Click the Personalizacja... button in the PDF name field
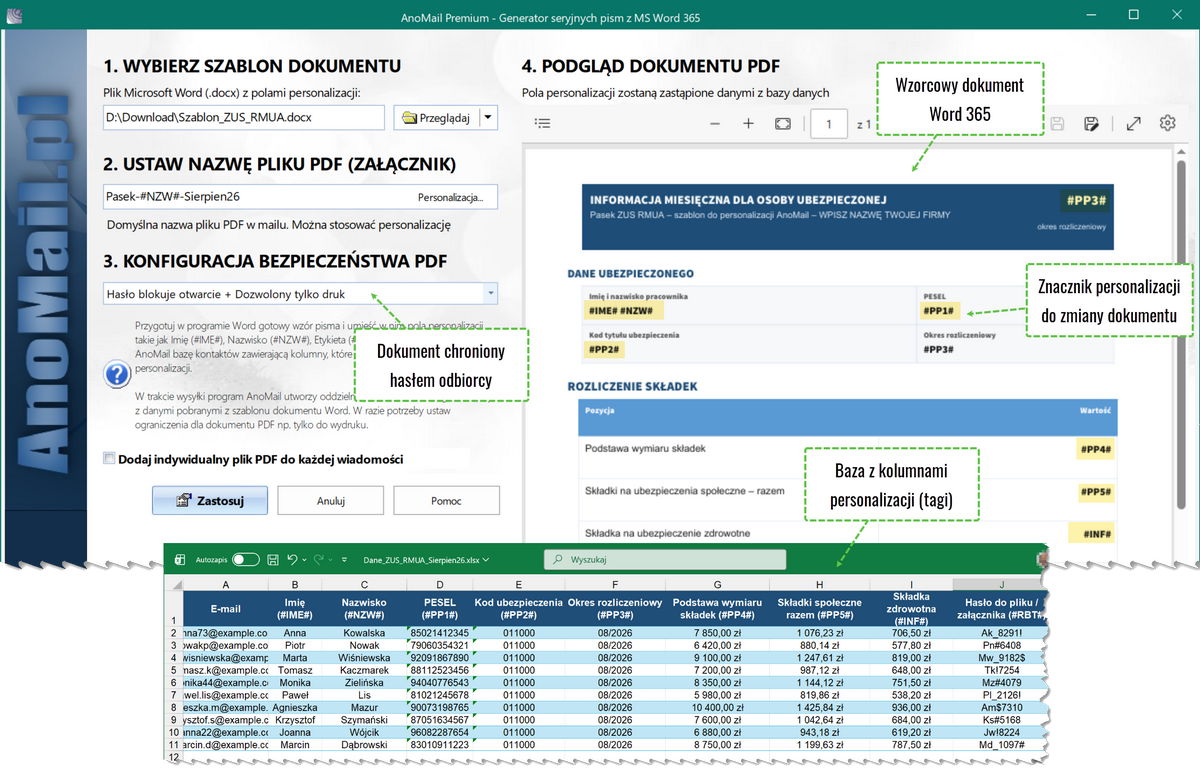Viewport: 1200px width, 777px height. (451, 197)
